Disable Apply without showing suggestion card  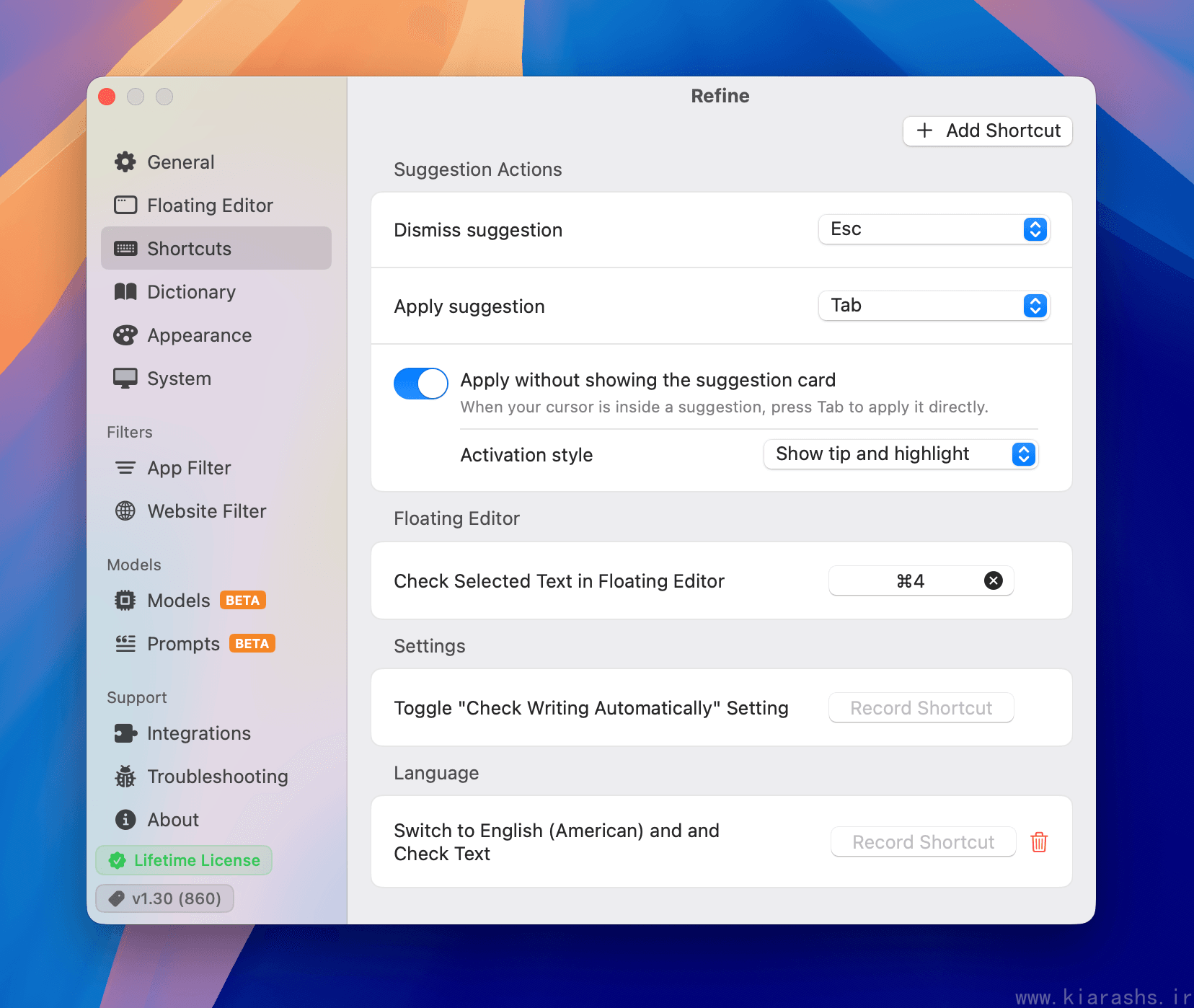(x=421, y=384)
